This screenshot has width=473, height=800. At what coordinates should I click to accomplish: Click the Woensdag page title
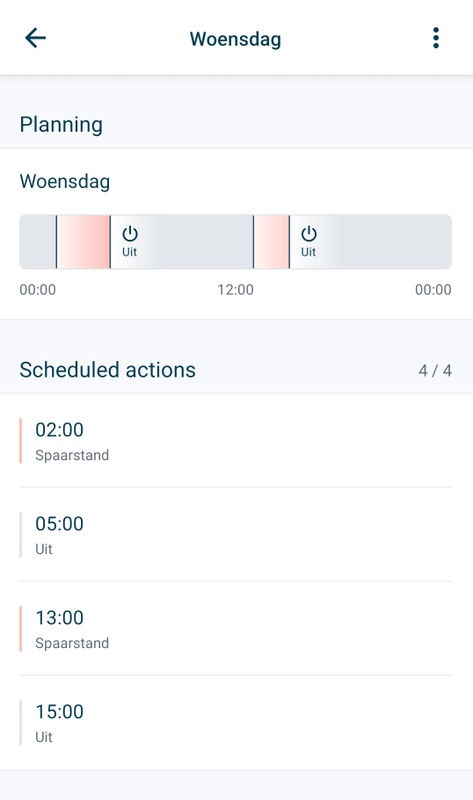235,39
